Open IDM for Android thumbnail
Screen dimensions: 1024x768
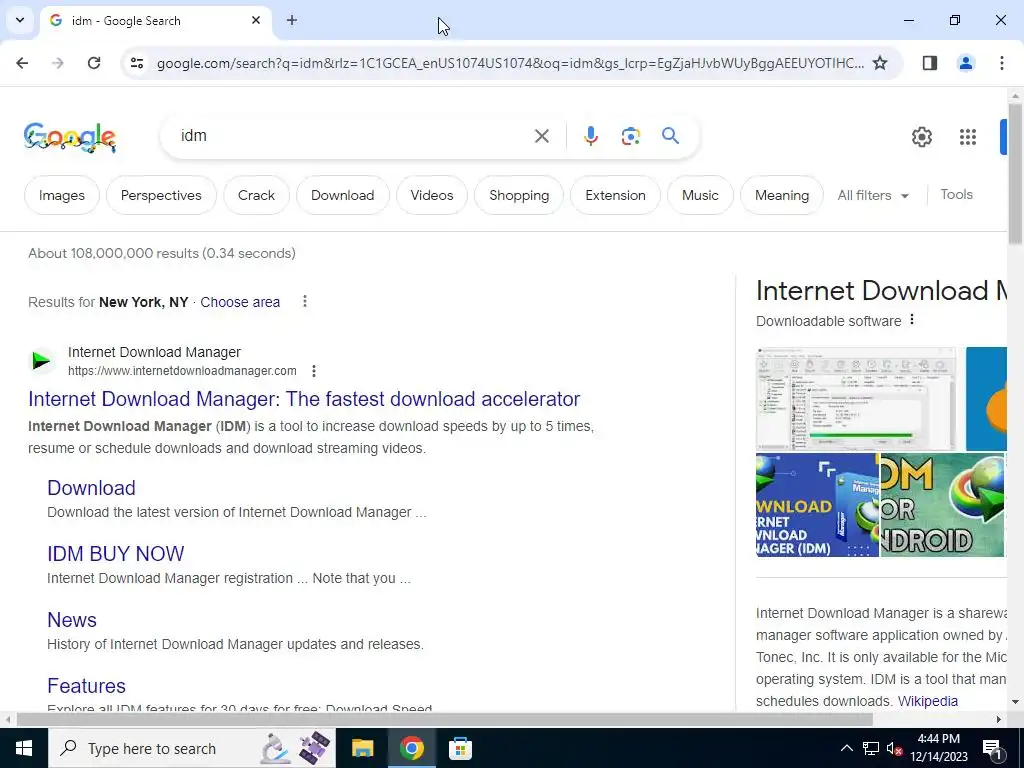click(x=942, y=505)
